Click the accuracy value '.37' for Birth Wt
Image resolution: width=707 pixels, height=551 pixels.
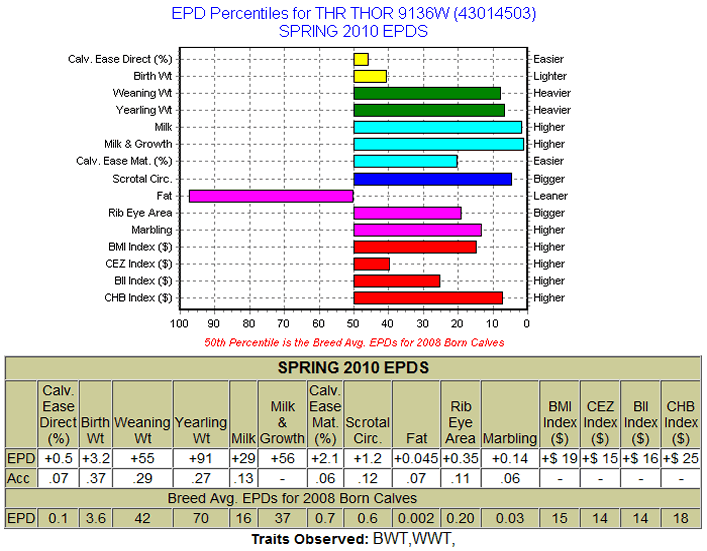click(x=96, y=478)
